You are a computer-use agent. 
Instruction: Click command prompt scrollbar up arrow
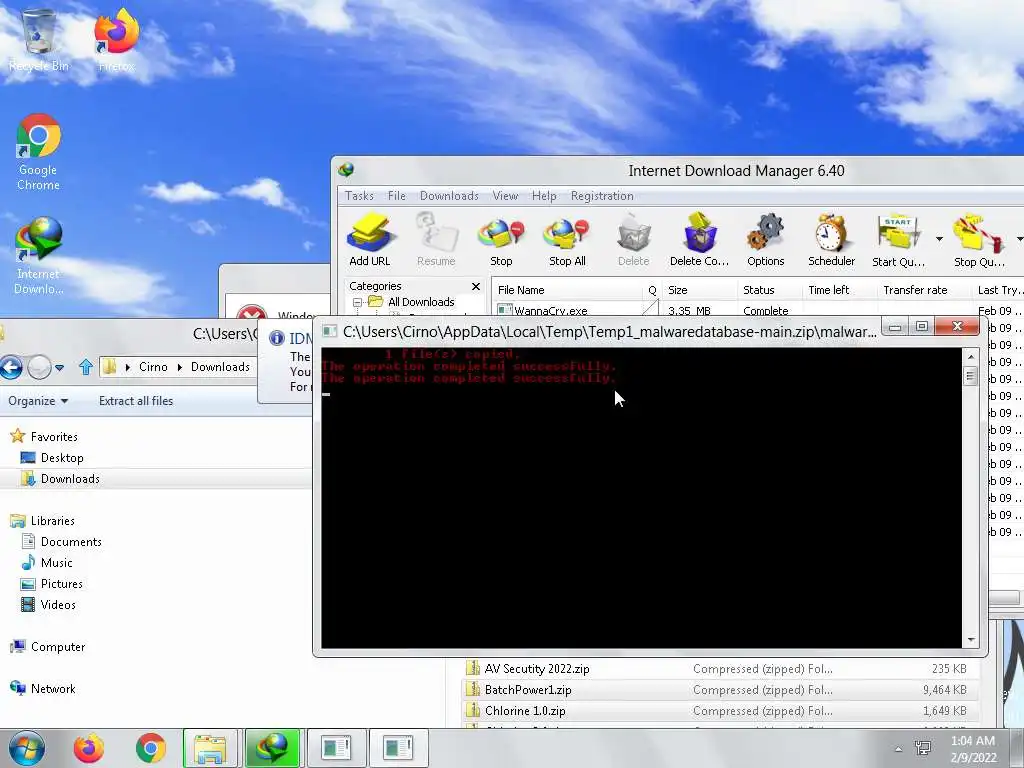pos(970,357)
